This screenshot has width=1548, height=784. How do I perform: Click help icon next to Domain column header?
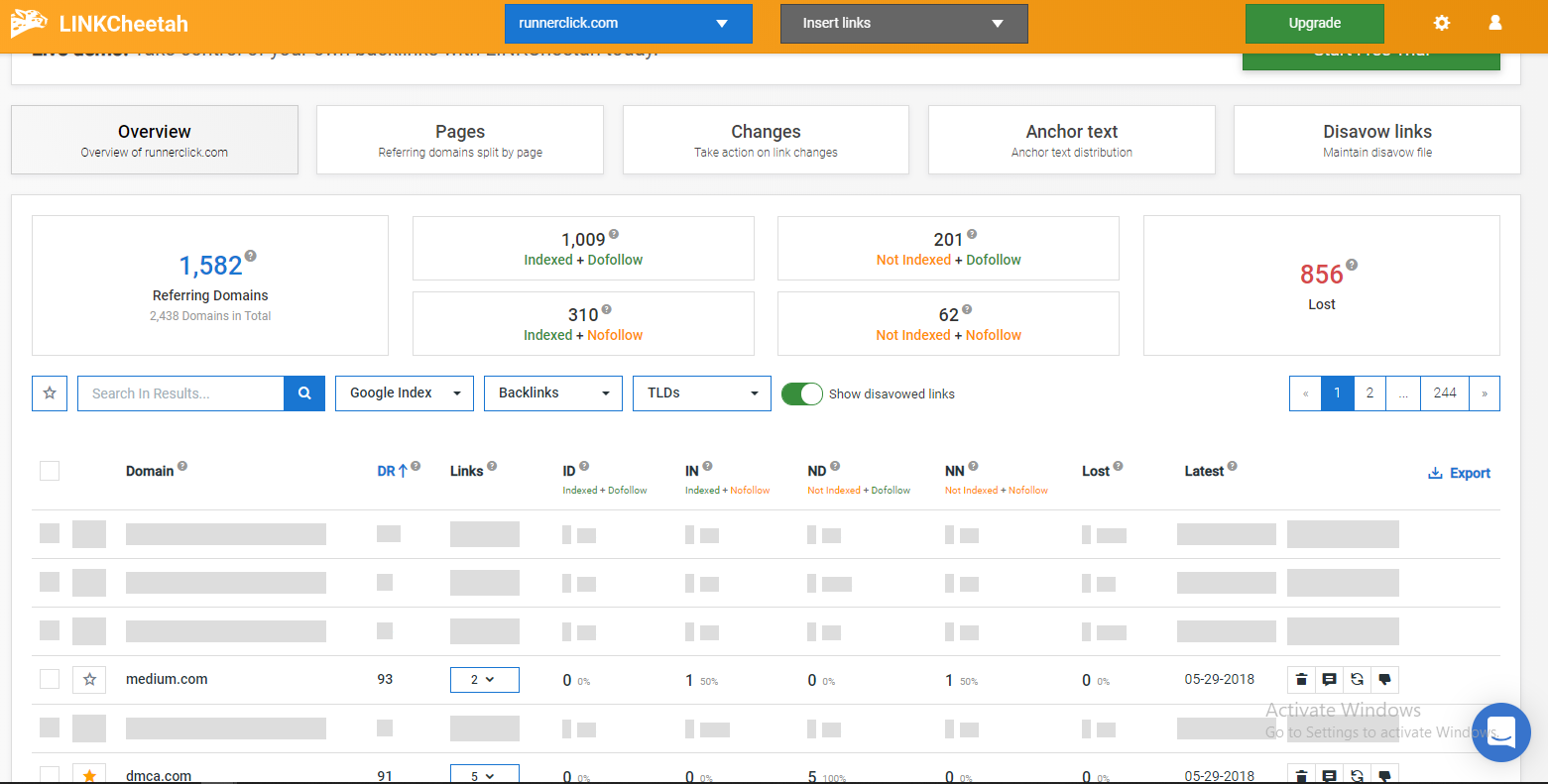tap(182, 466)
